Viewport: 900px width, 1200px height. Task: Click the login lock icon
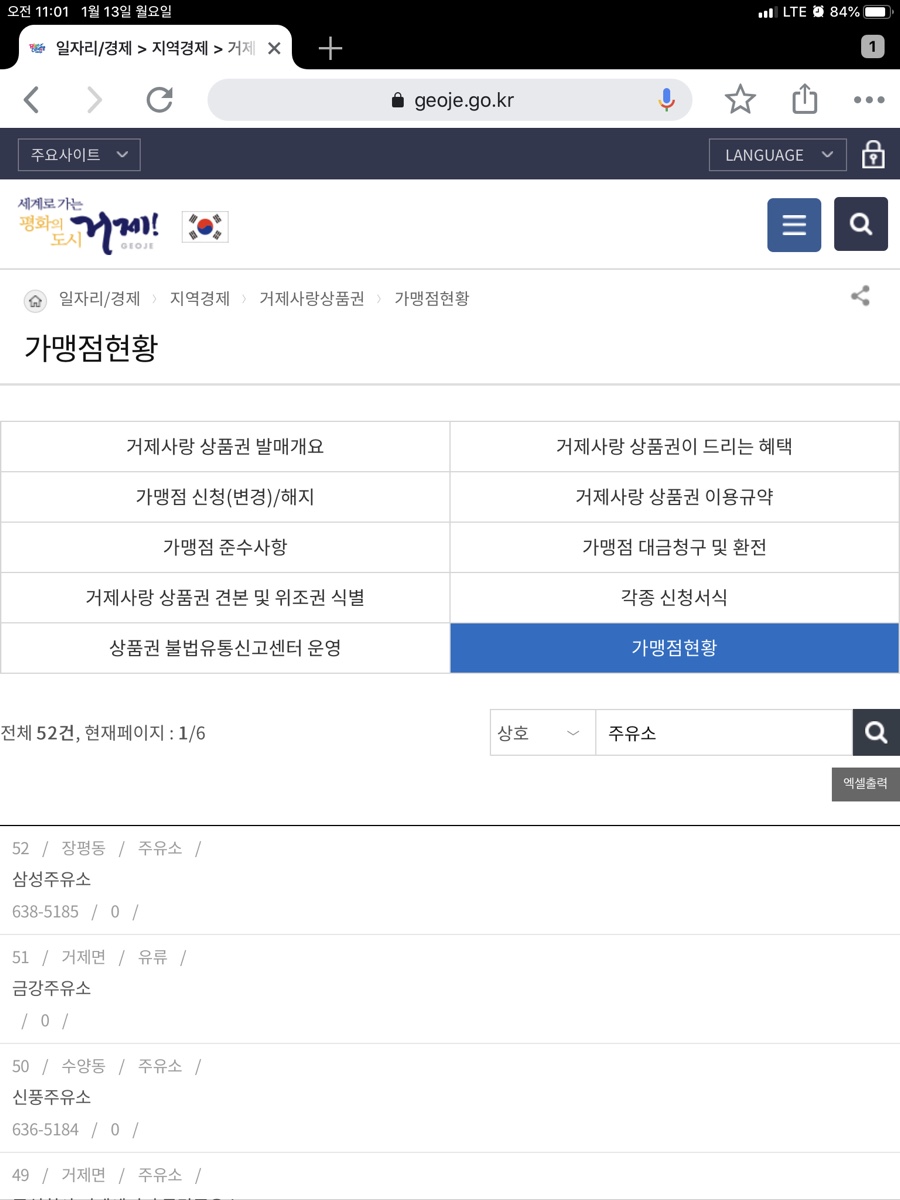point(873,155)
